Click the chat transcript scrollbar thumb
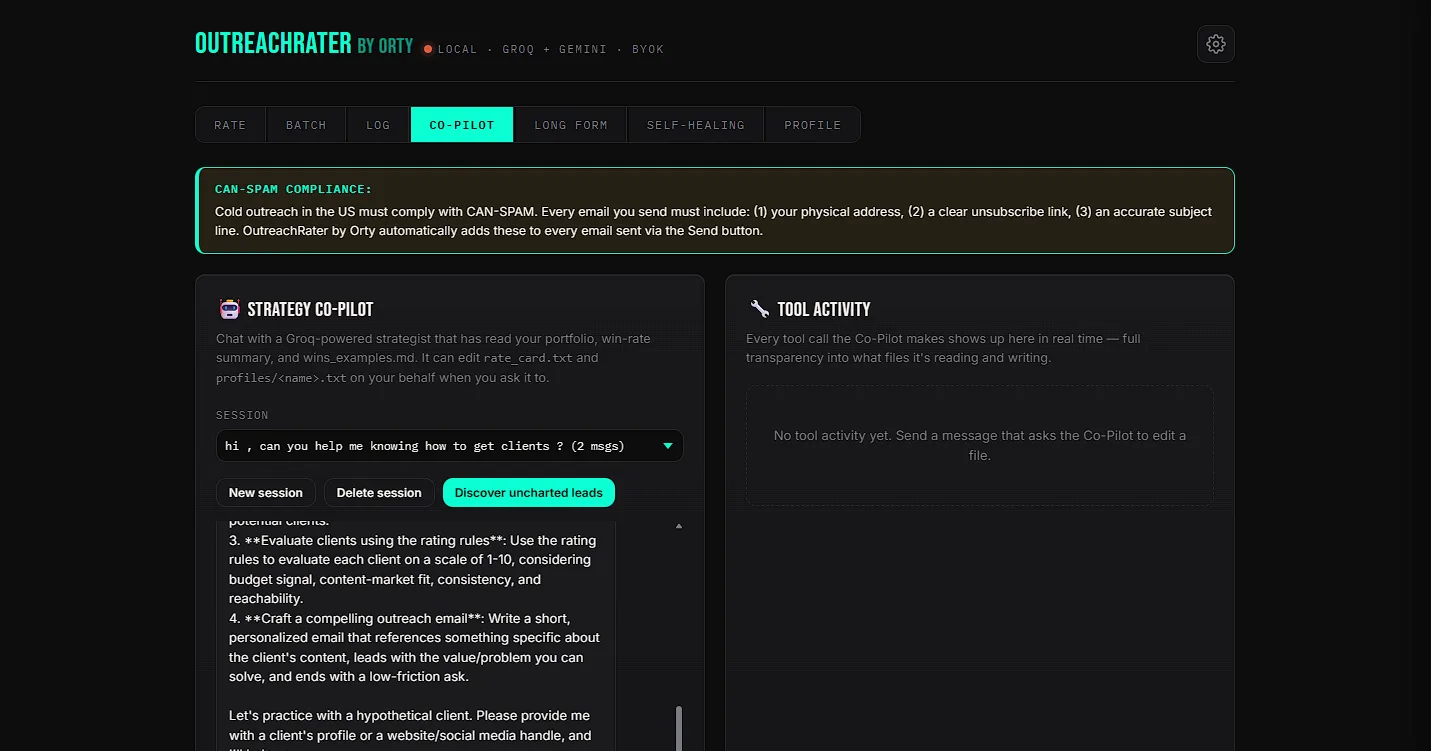Screen dimensions: 1431x751 click(x=679, y=728)
